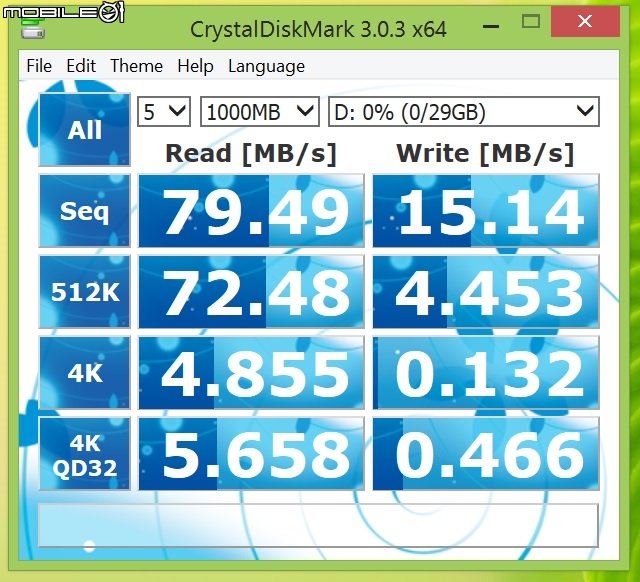
Task: Expand the D: drive selection dropdown
Action: pyautogui.click(x=464, y=111)
